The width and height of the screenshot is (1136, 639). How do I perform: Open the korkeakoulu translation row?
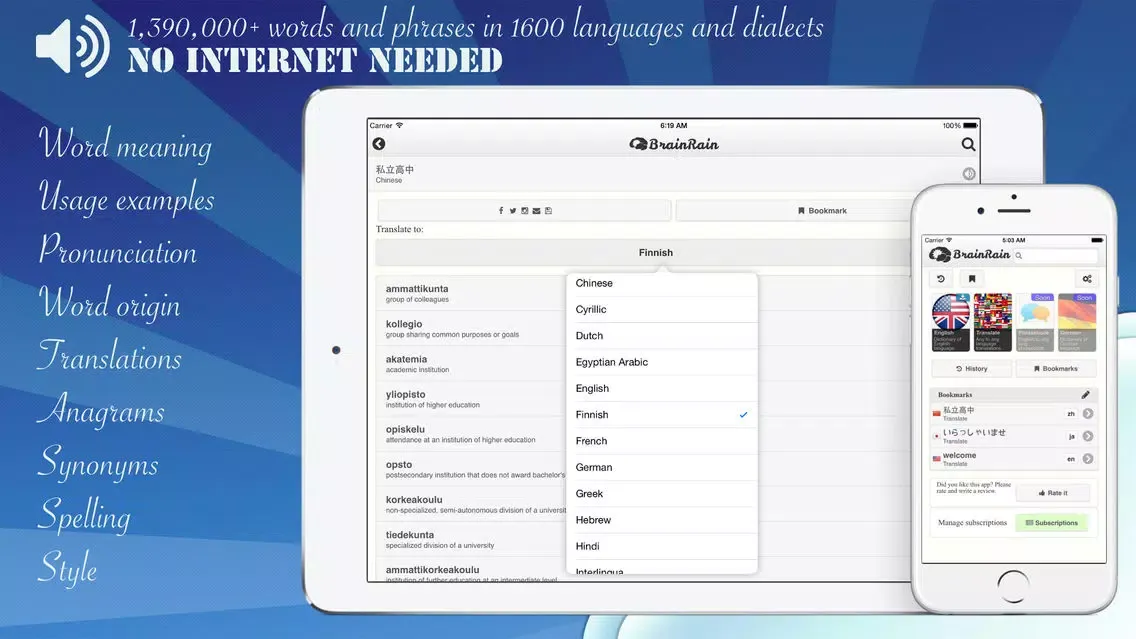471,504
